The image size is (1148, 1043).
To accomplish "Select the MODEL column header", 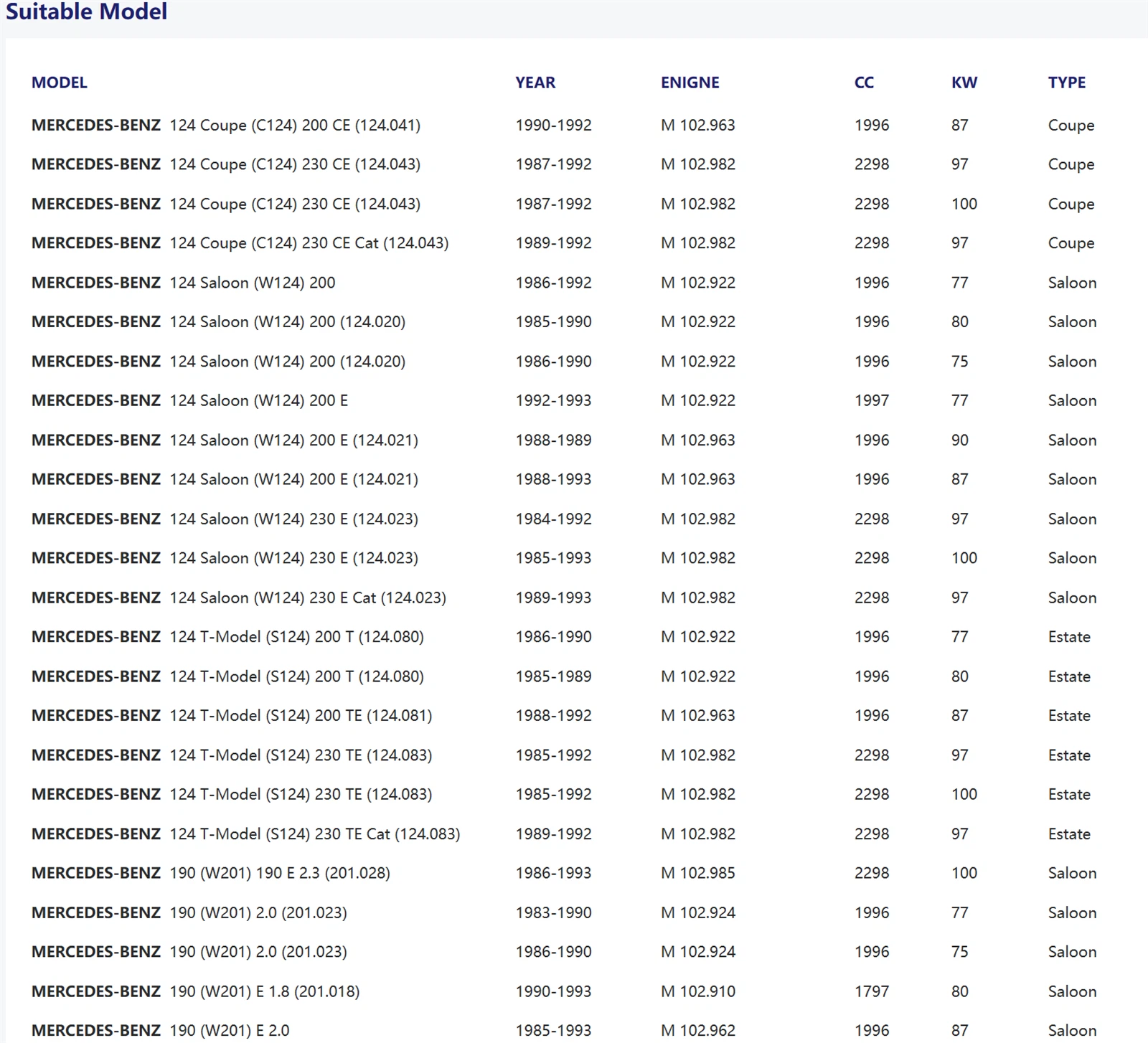I will 60,82.
